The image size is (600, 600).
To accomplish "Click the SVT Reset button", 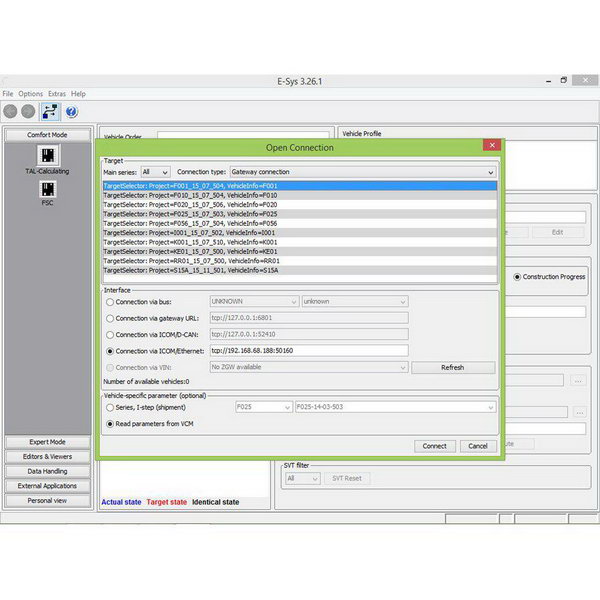I will coord(347,478).
